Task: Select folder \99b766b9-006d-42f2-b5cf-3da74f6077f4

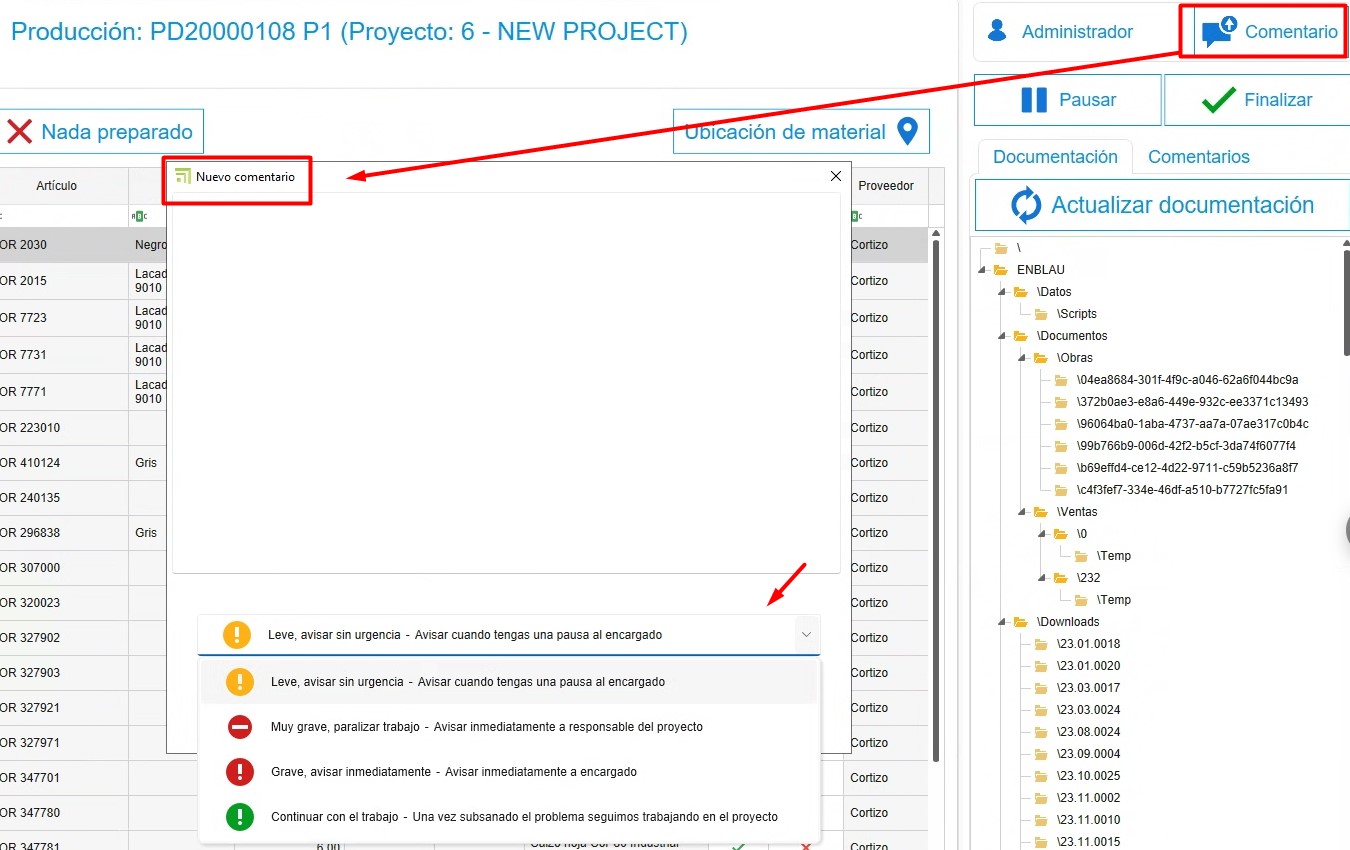Action: [1186, 446]
